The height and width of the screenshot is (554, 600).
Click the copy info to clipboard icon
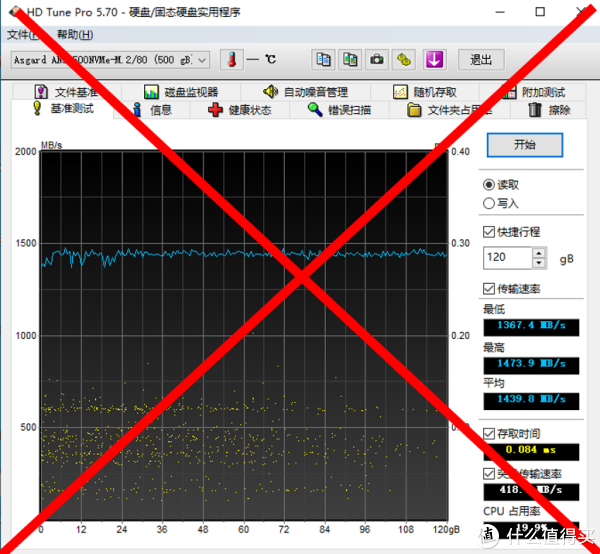tap(323, 60)
